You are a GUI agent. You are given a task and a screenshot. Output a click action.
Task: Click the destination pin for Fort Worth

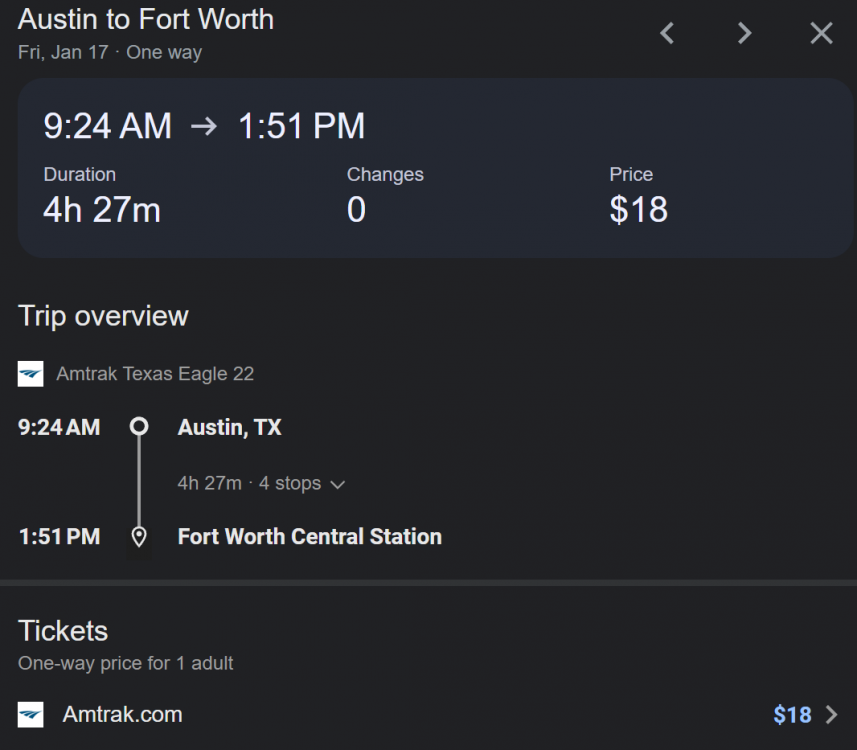click(x=139, y=537)
